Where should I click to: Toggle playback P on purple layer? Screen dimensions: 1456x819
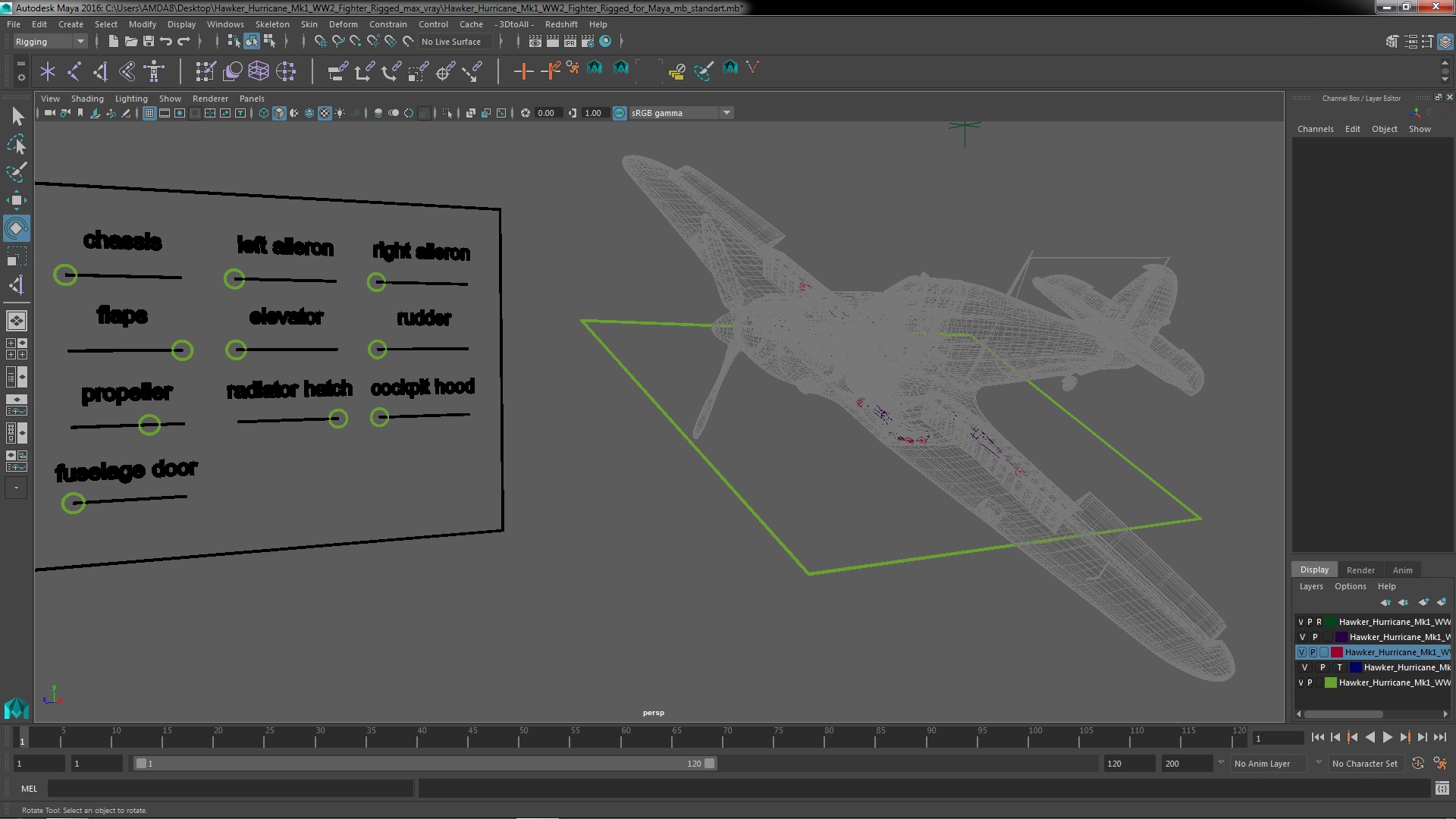tap(1315, 637)
